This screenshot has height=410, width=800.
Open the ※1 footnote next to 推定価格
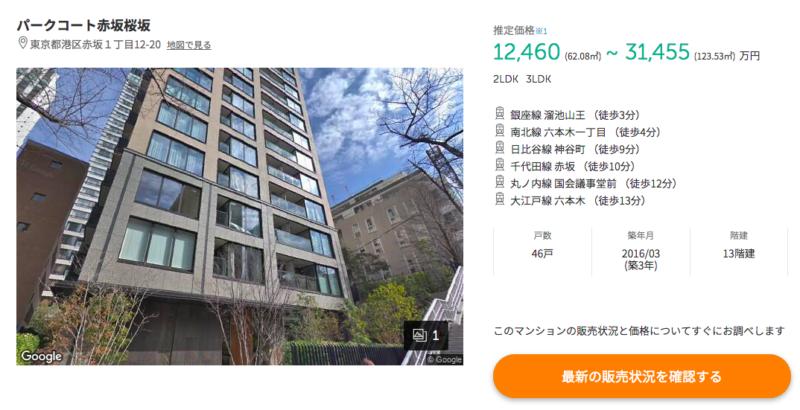541,31
